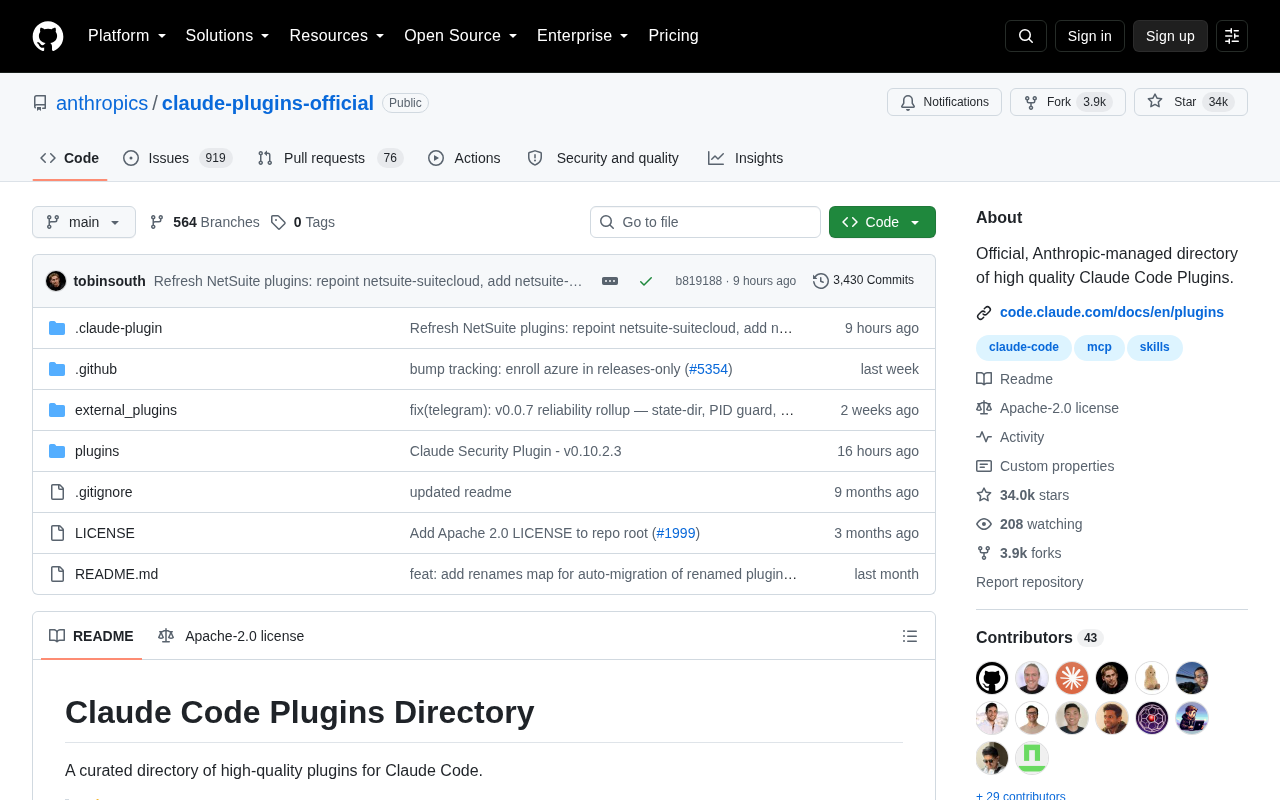Click the commit status green checkmark

[646, 281]
